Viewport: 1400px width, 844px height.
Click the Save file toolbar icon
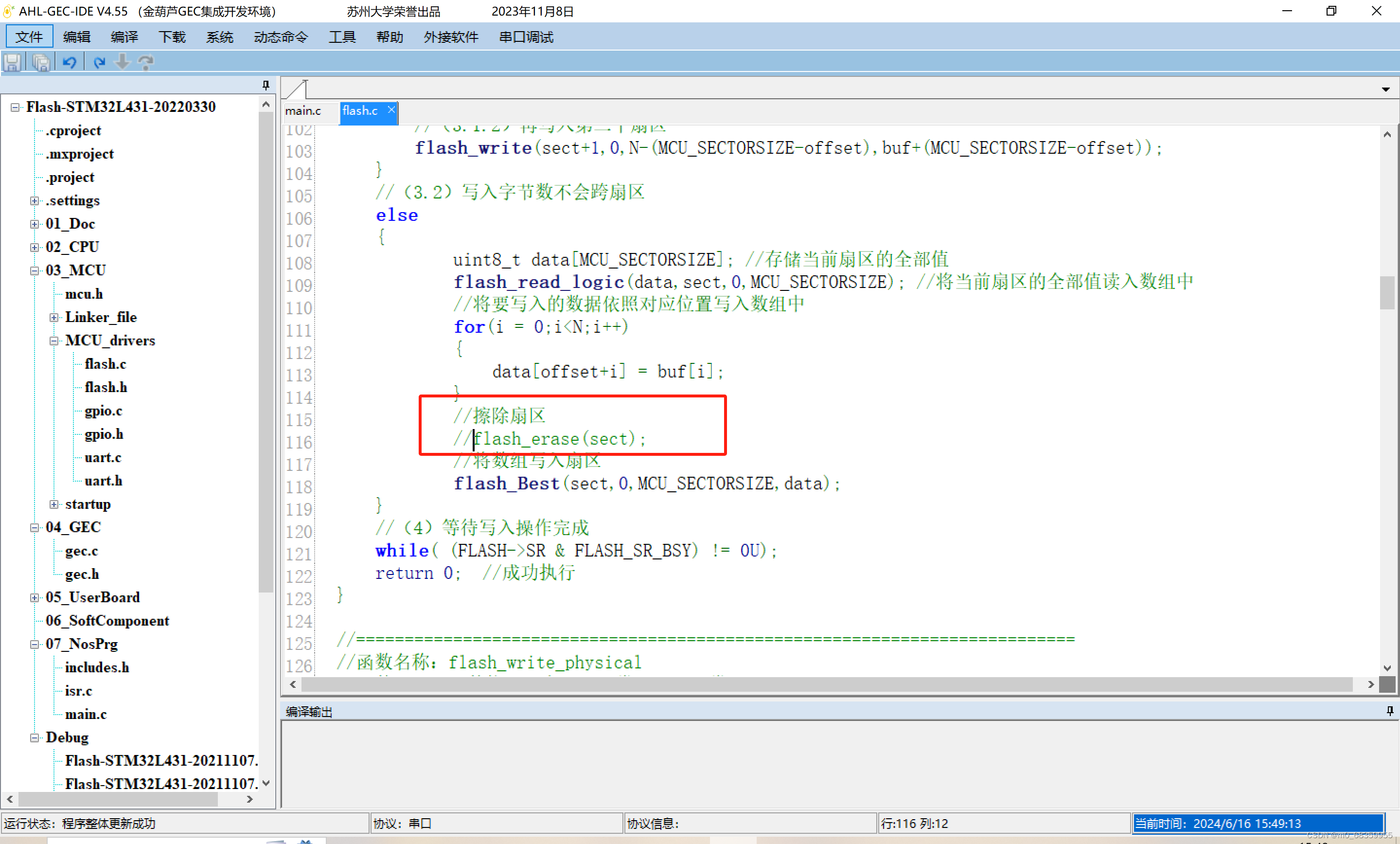(x=13, y=62)
